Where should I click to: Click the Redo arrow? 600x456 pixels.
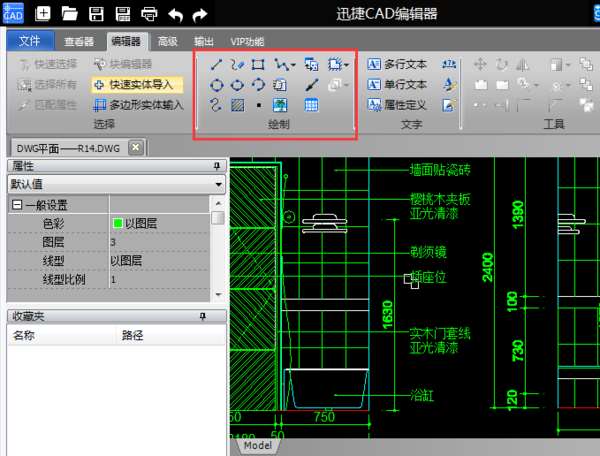point(200,15)
